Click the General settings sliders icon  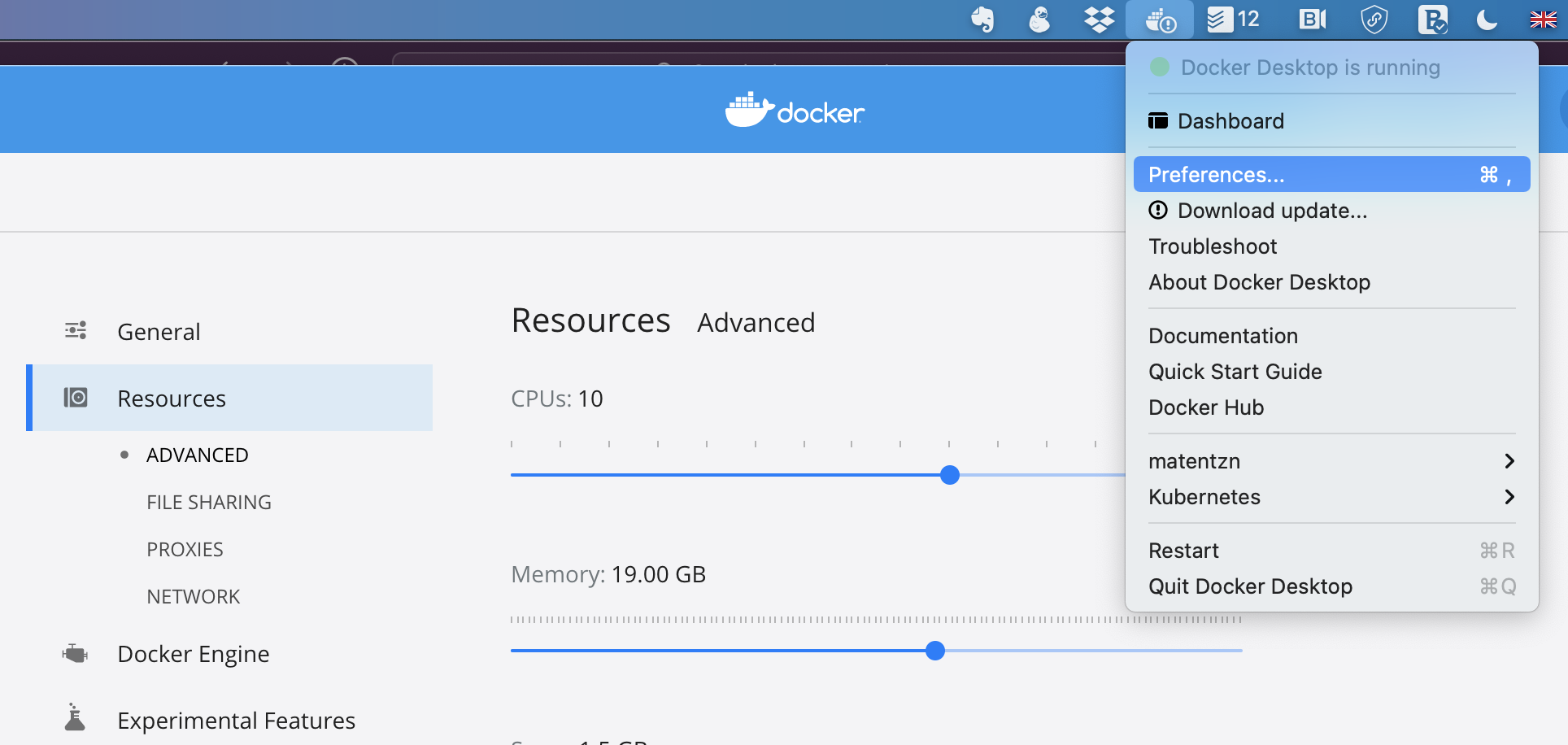point(76,330)
